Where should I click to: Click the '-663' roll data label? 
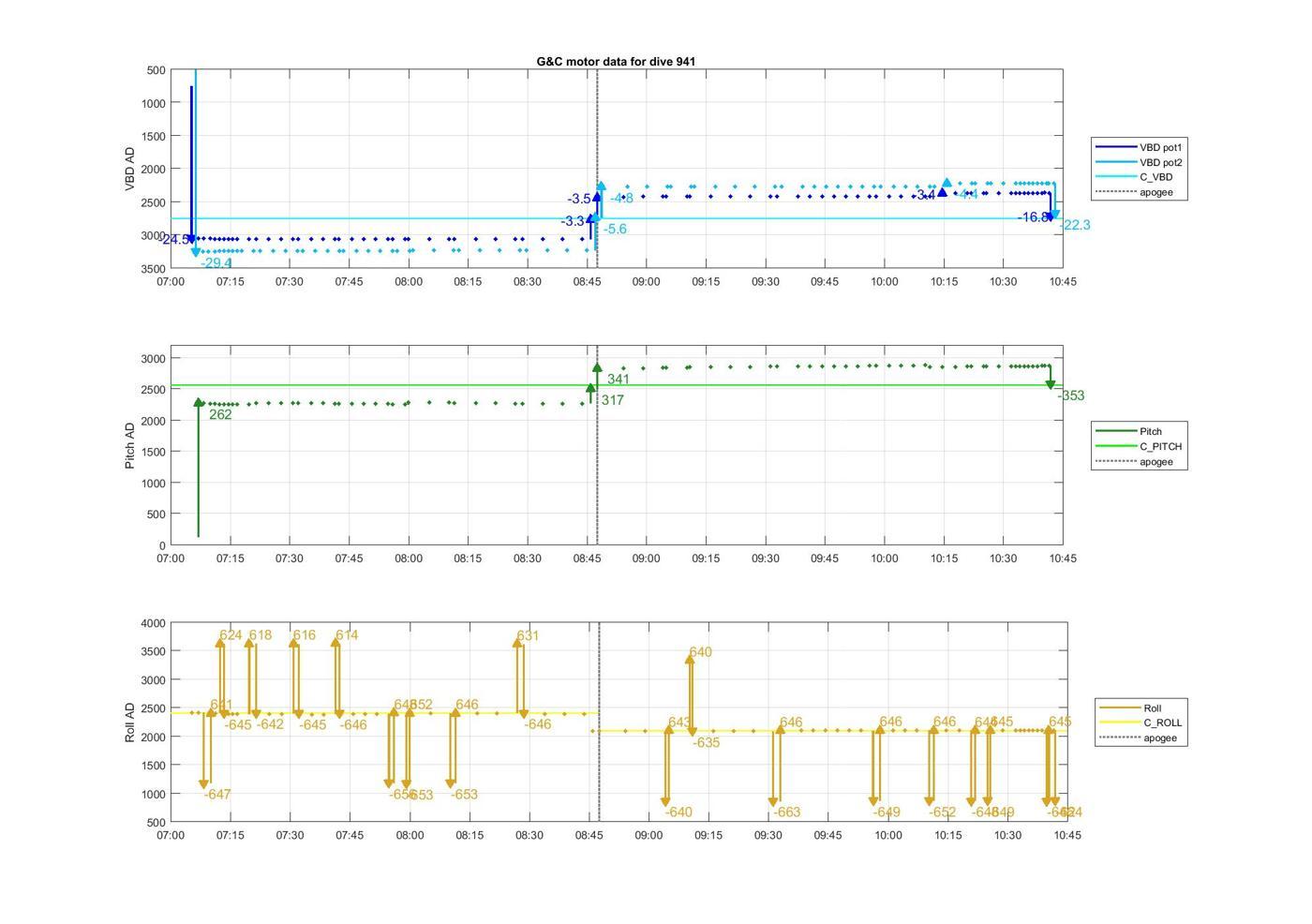[787, 812]
